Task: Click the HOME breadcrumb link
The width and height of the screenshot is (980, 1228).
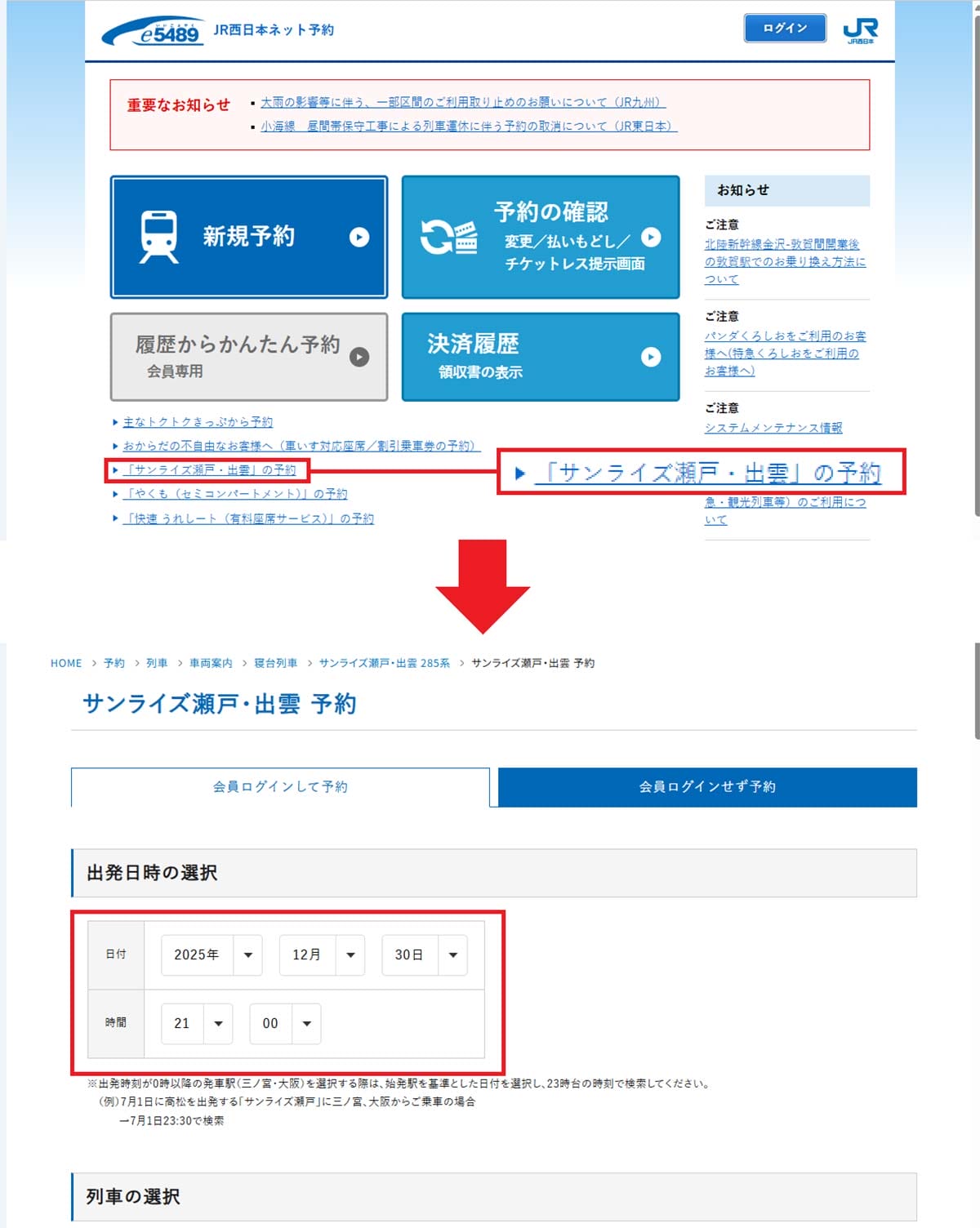Action: pyautogui.click(x=66, y=663)
